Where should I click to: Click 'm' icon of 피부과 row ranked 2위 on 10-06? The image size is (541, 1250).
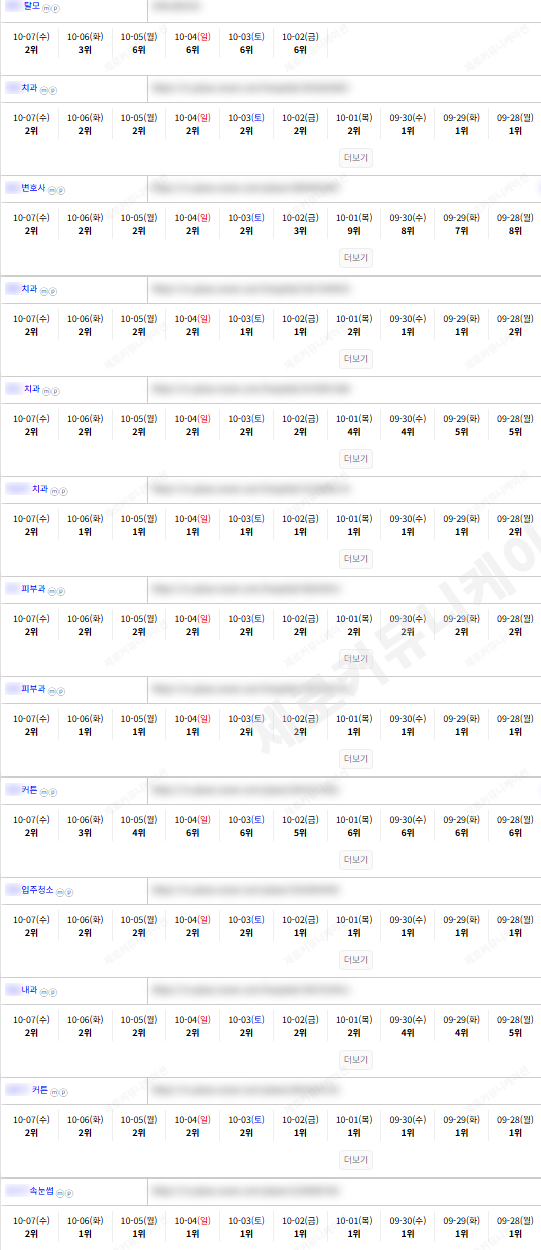(x=54, y=591)
